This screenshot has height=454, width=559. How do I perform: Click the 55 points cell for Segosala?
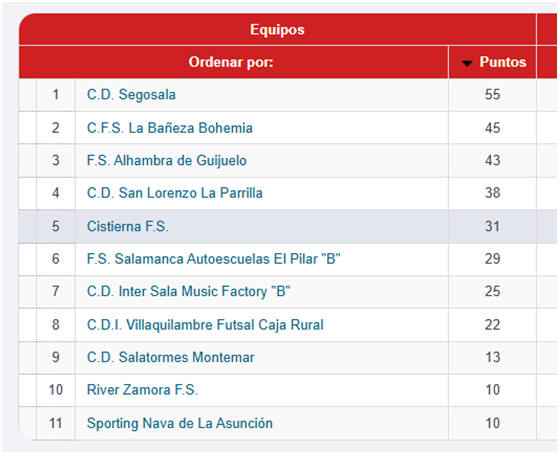(x=492, y=95)
